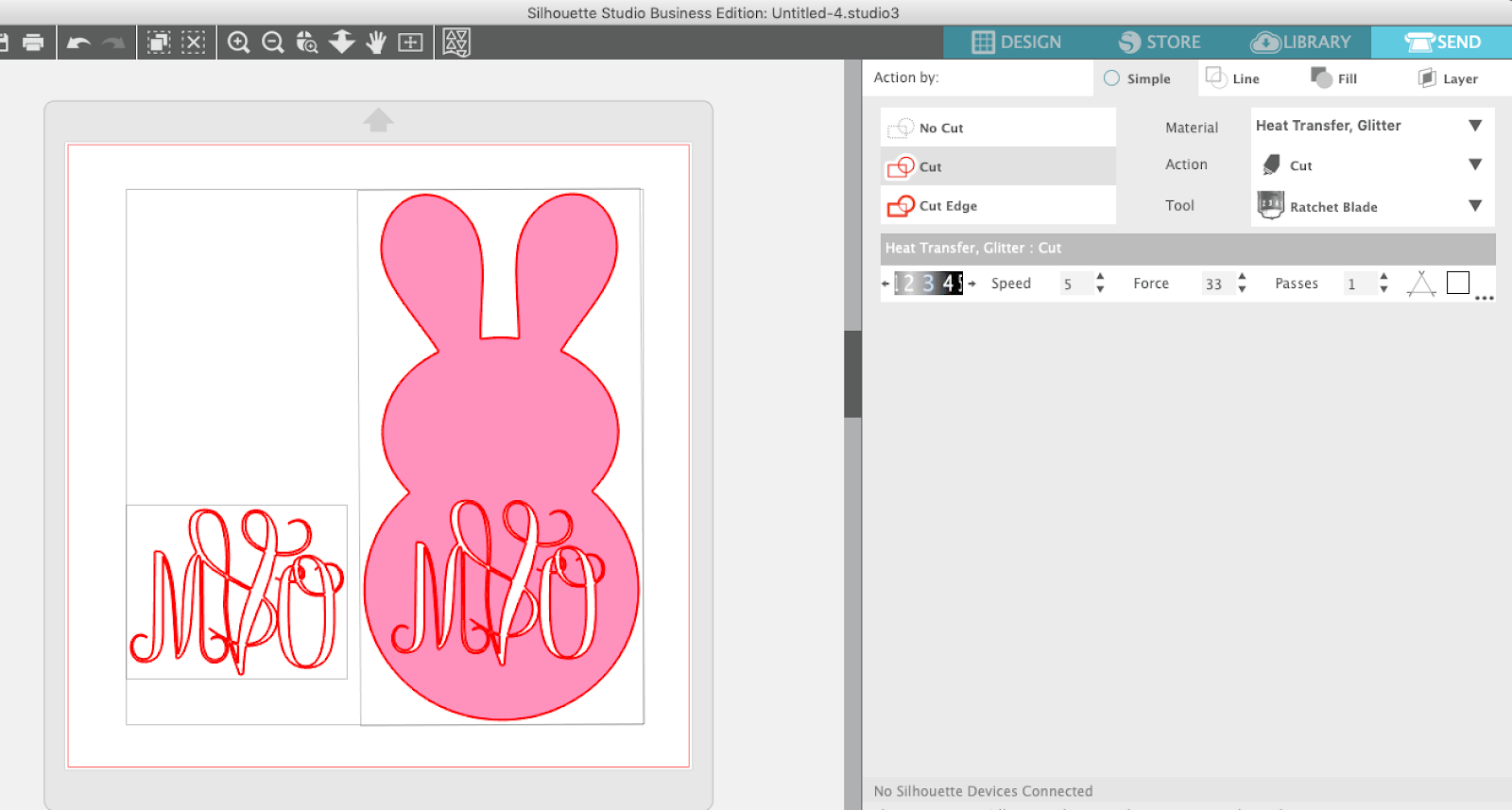Increase the blade depth with right arrow

(x=971, y=284)
